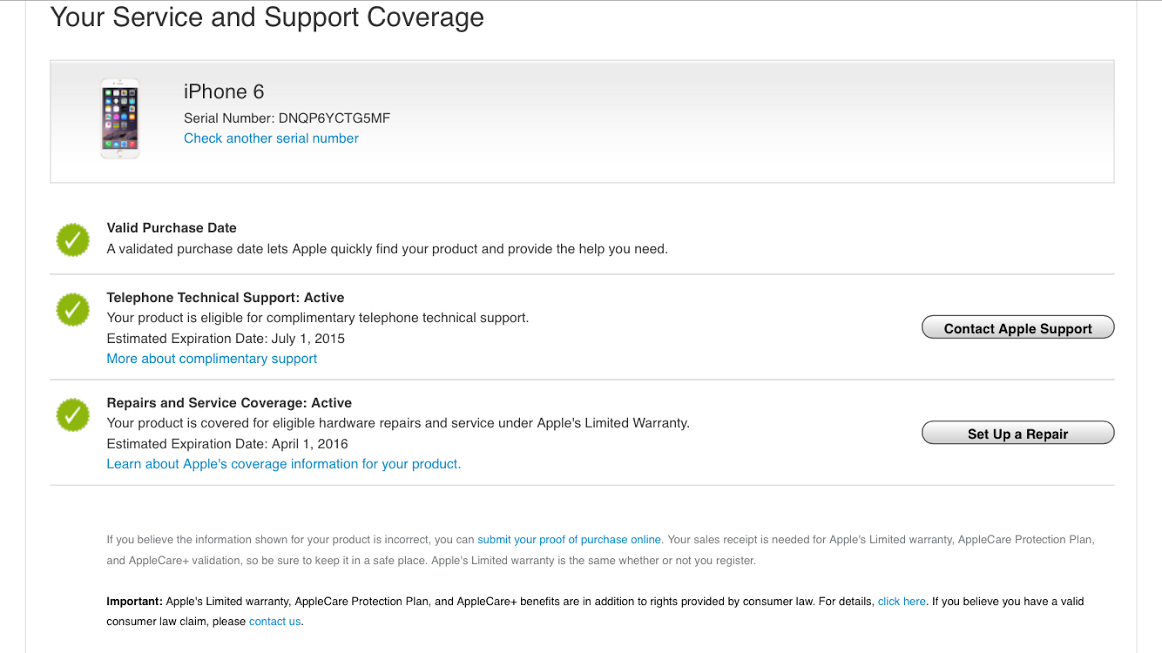The image size is (1162, 653).
Task: Click the iPhone 6 device name heading
Action: [x=224, y=92]
